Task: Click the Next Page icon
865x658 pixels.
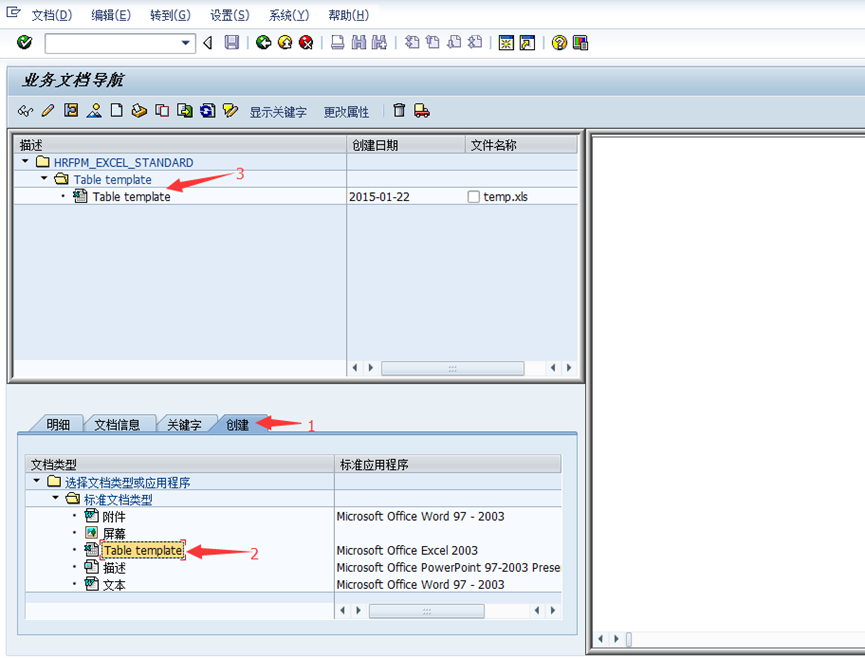Action: [453, 42]
